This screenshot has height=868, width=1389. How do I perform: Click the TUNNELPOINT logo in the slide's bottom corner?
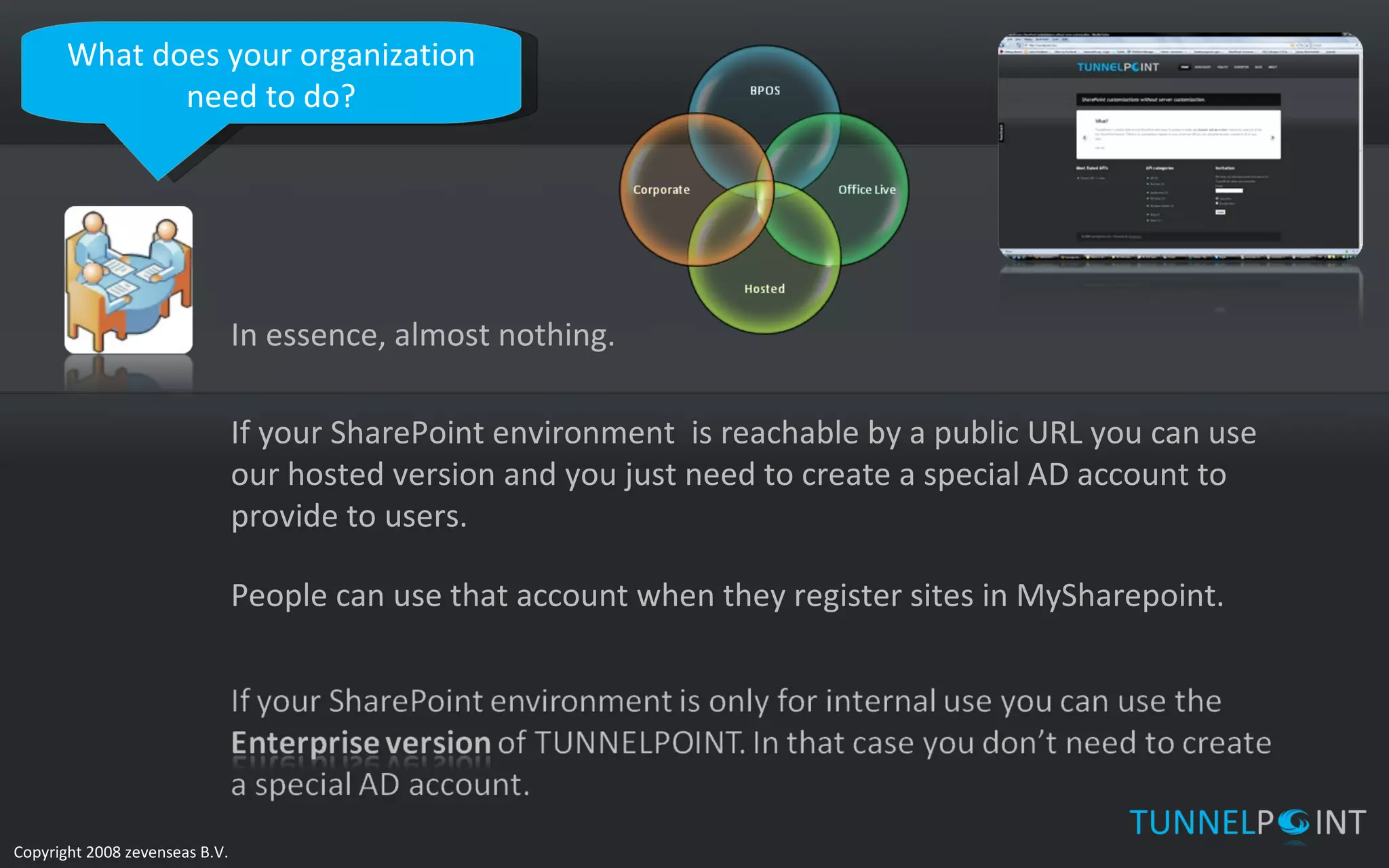[1247, 823]
